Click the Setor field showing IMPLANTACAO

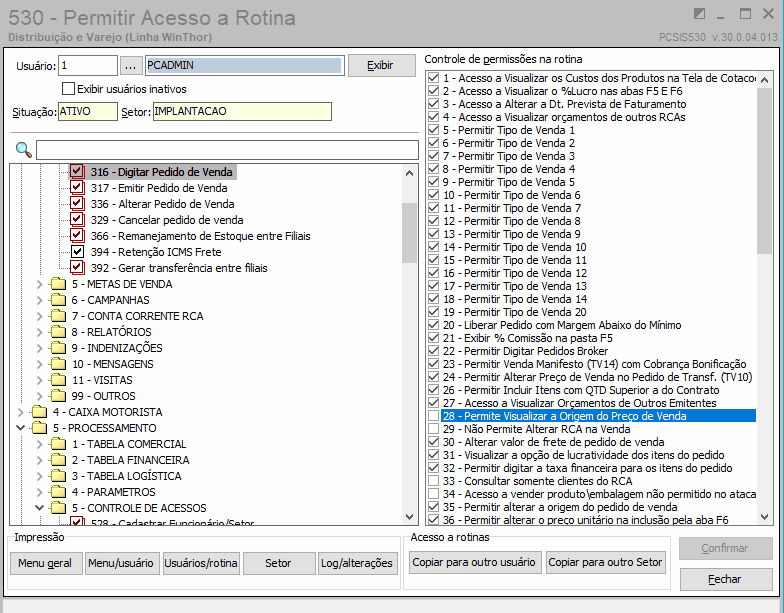[242, 111]
